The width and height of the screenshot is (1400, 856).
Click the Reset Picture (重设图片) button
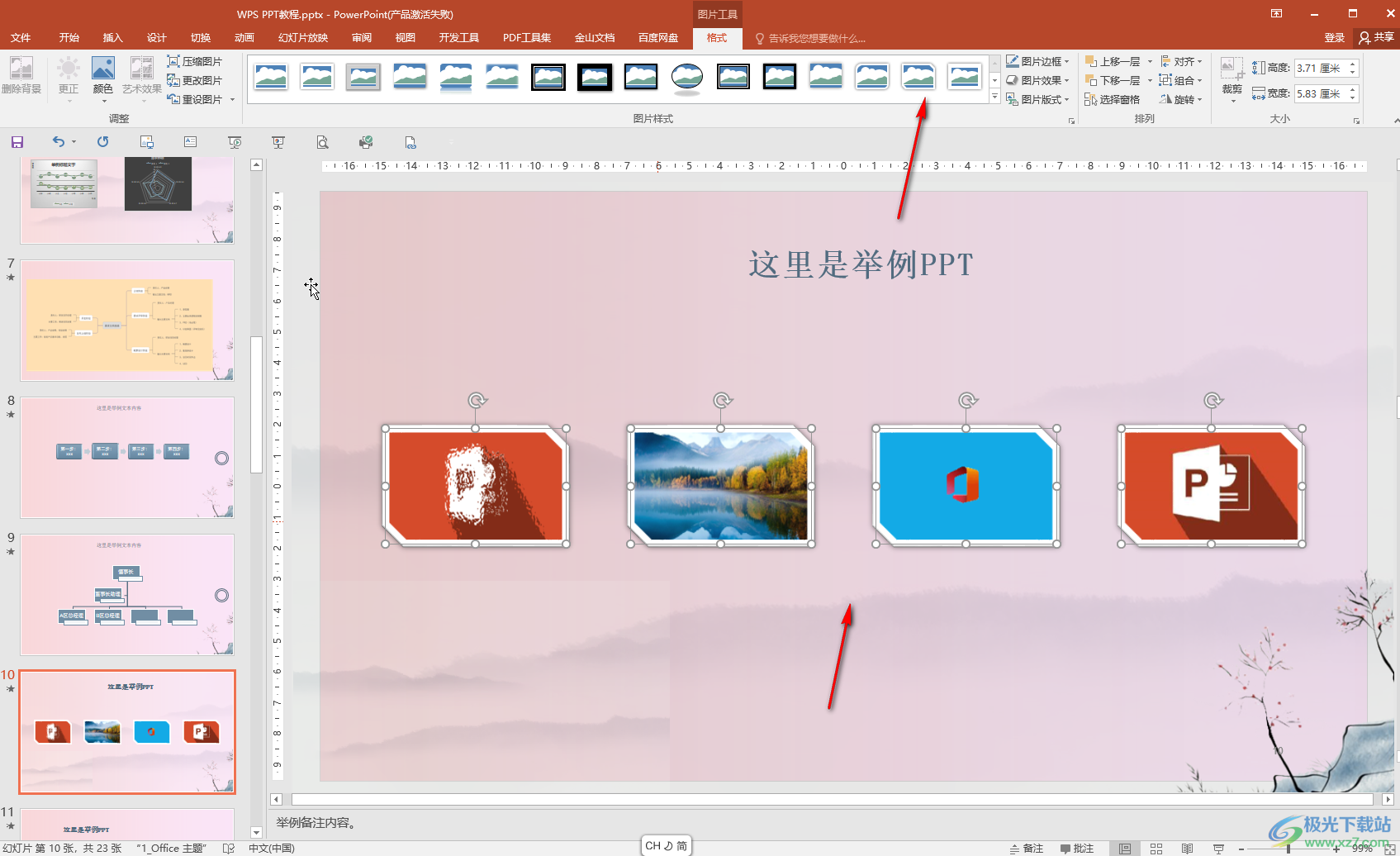[195, 99]
